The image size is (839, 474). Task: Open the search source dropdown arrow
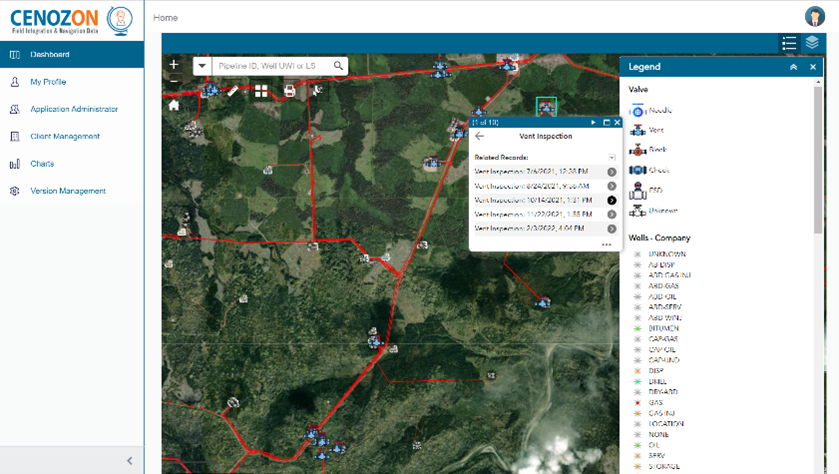202,66
